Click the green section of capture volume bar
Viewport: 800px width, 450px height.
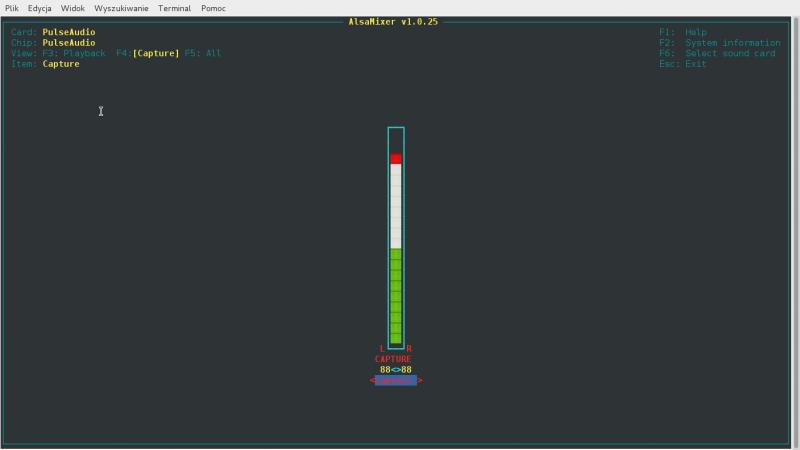396,296
